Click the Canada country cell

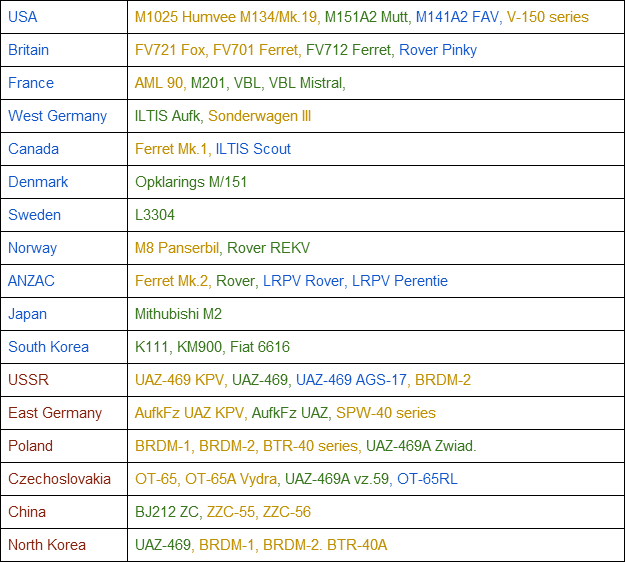[64, 149]
